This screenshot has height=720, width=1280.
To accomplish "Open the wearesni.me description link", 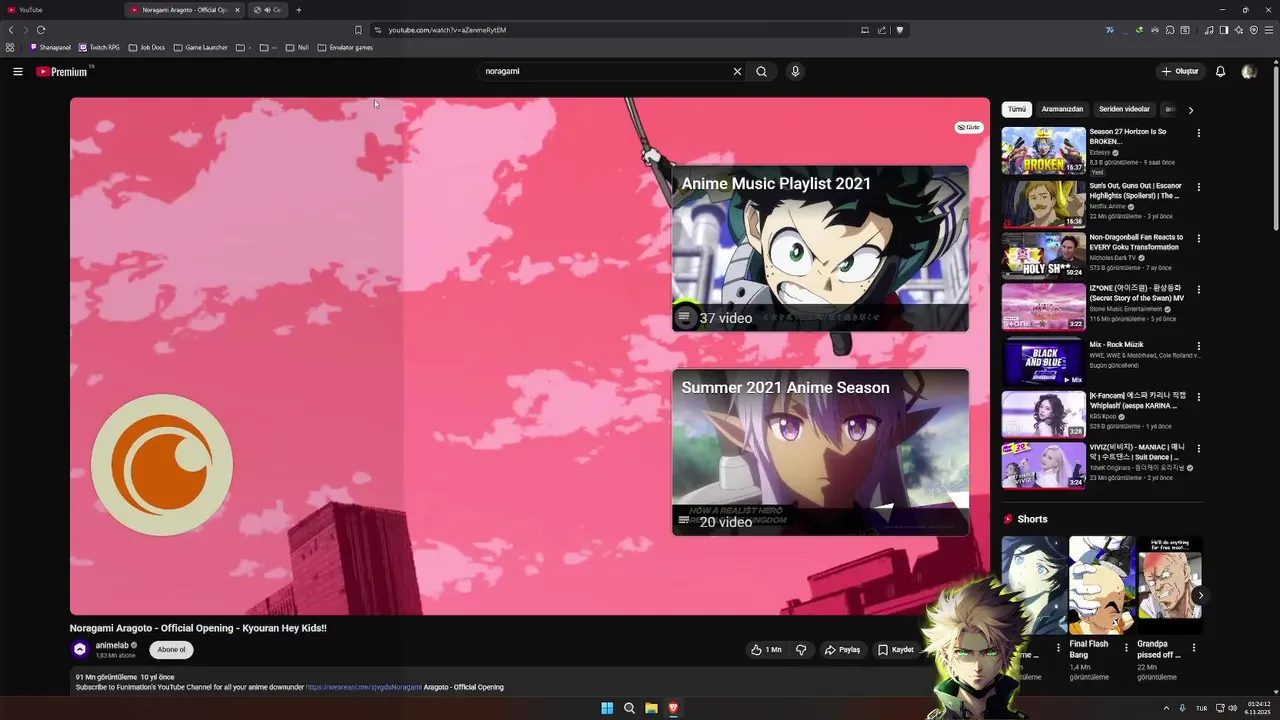I will [364, 687].
